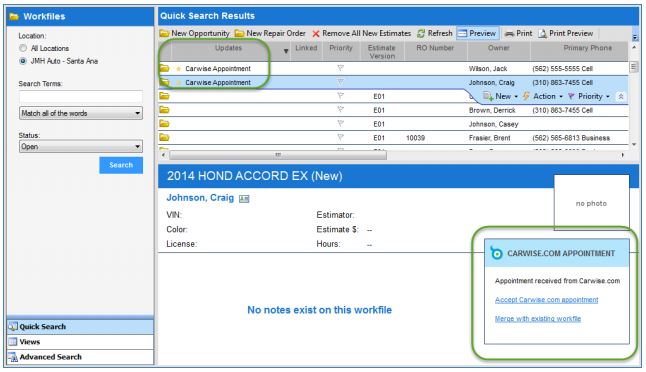The width and height of the screenshot is (646, 372).
Task: Open Print Preview from toolbar
Action: [x=566, y=33]
